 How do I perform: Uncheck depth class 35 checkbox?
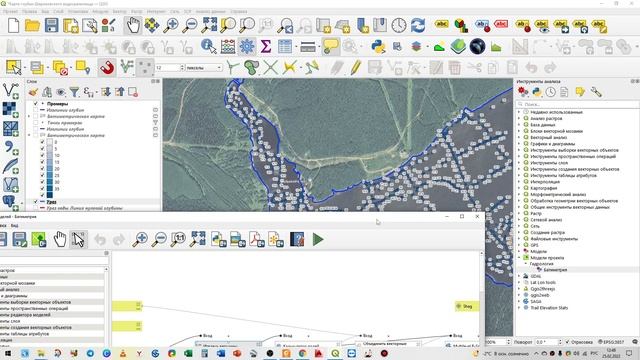tap(42, 188)
